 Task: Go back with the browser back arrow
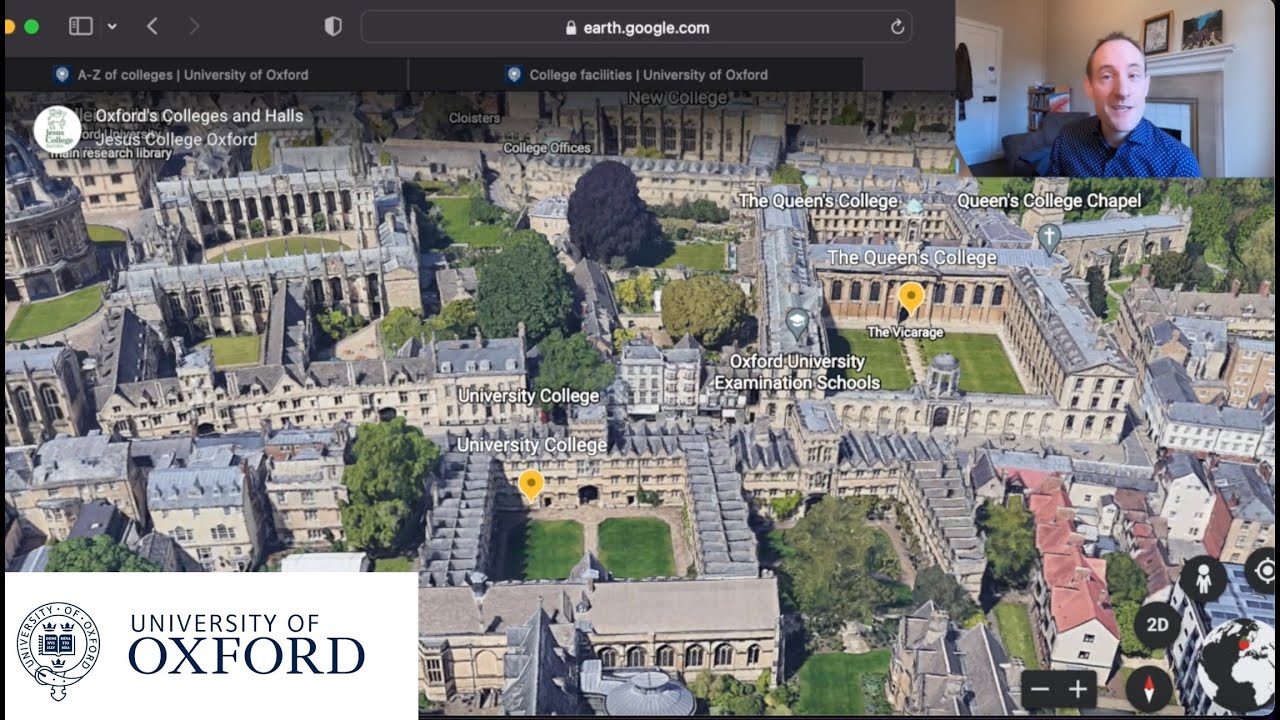click(152, 26)
